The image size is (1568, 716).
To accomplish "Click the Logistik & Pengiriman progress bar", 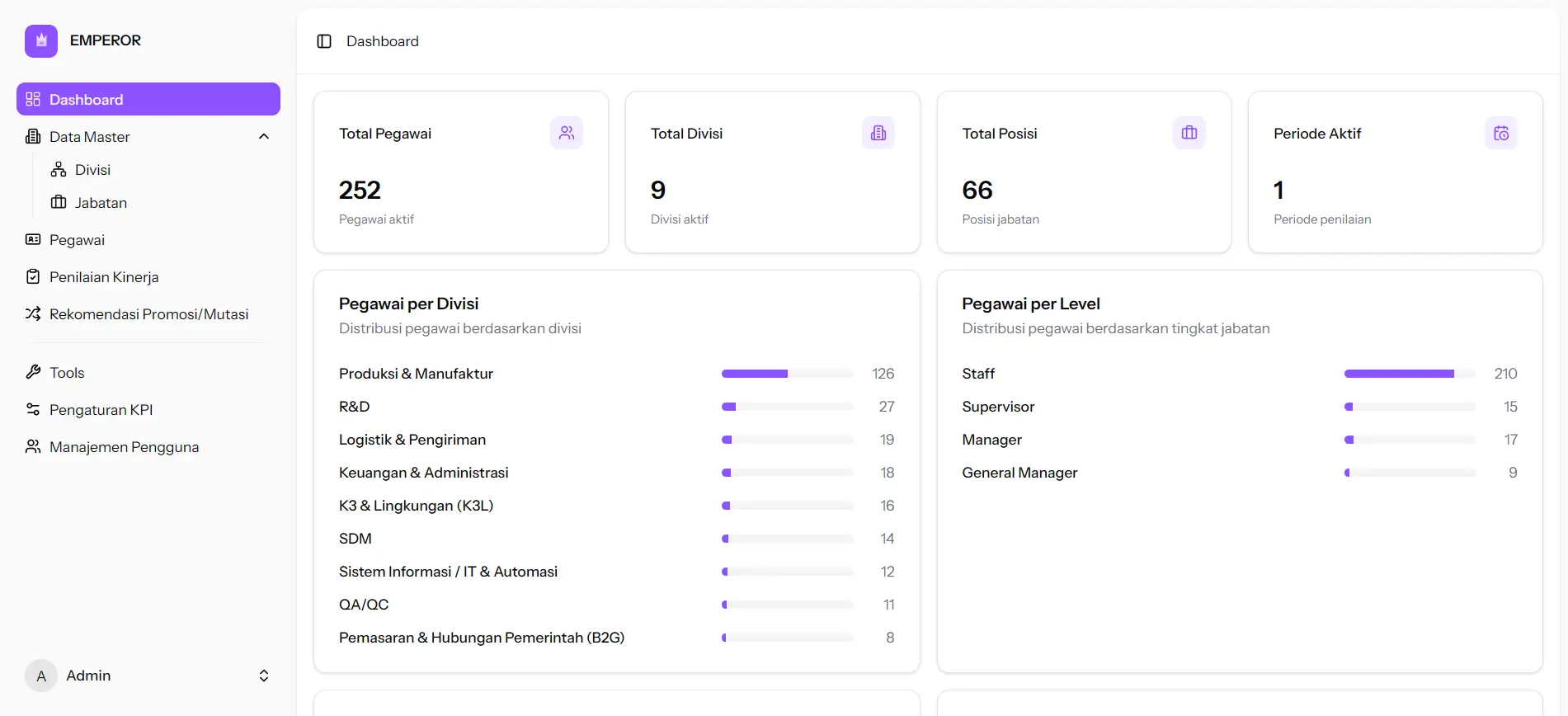I will [x=787, y=440].
